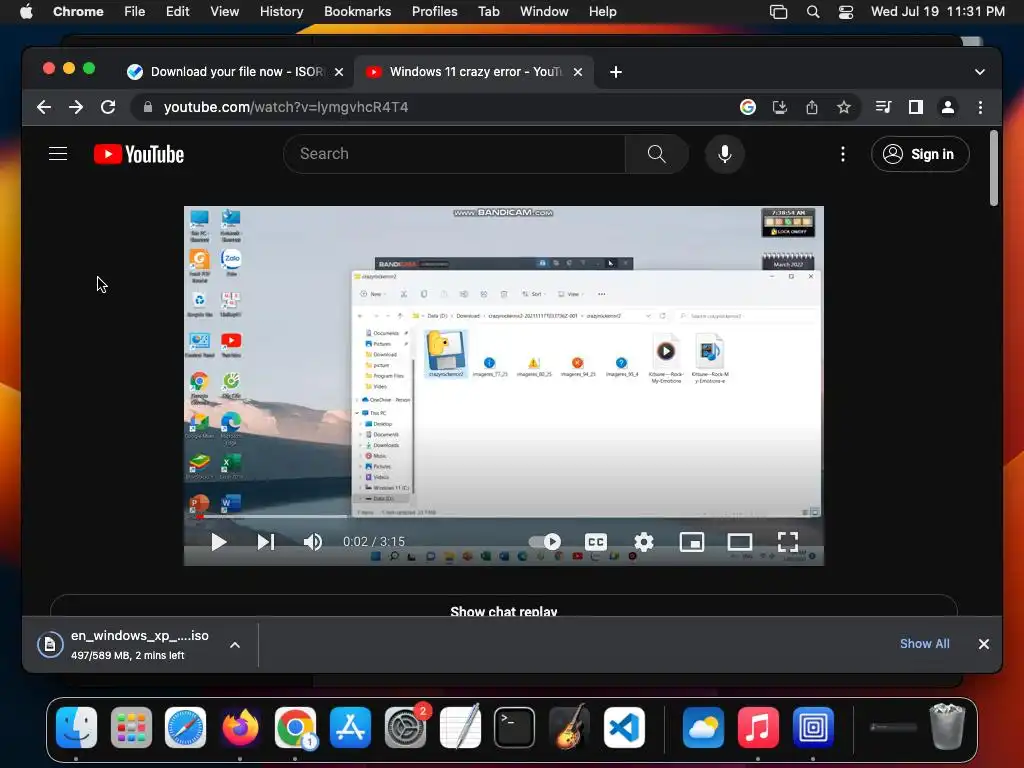Open the Tab menu
Viewport: 1024px width, 768px height.
pos(488,11)
